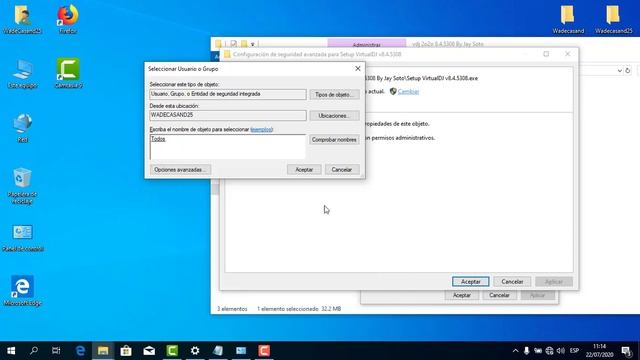Open Task View on the taskbar
This screenshot has width=640, height=360.
pos(56,351)
